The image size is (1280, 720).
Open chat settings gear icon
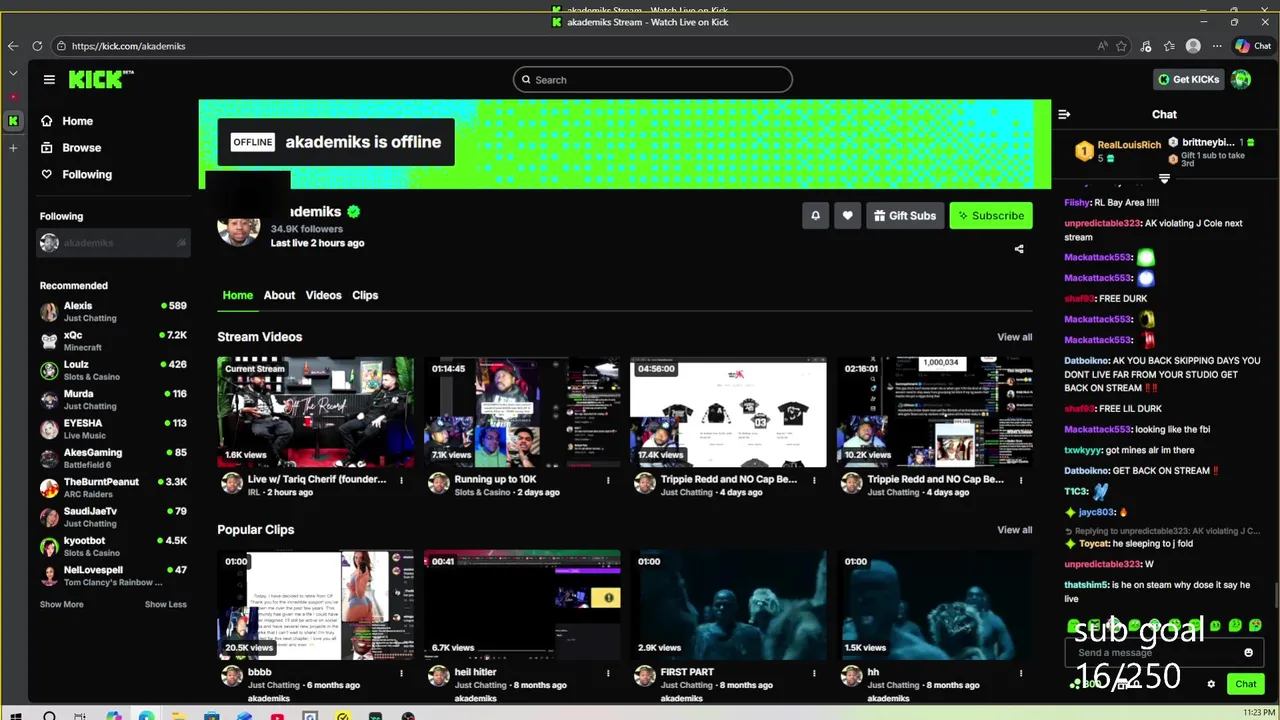1211,684
